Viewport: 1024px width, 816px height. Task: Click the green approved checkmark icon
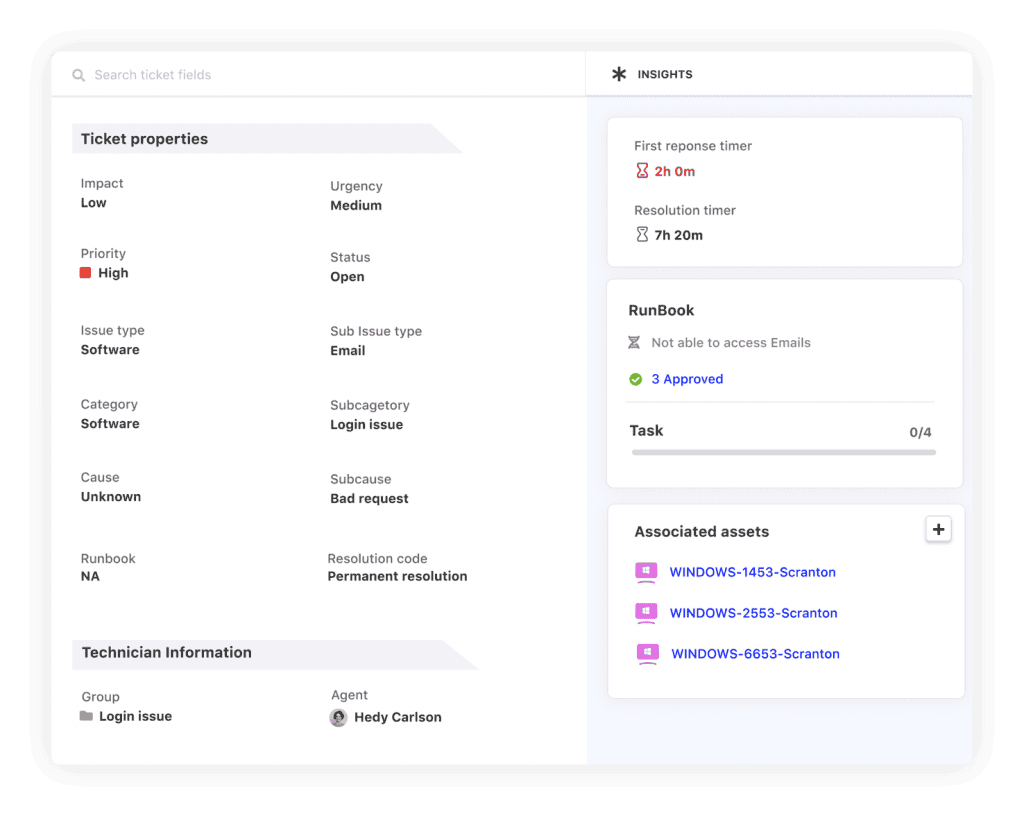click(x=635, y=379)
